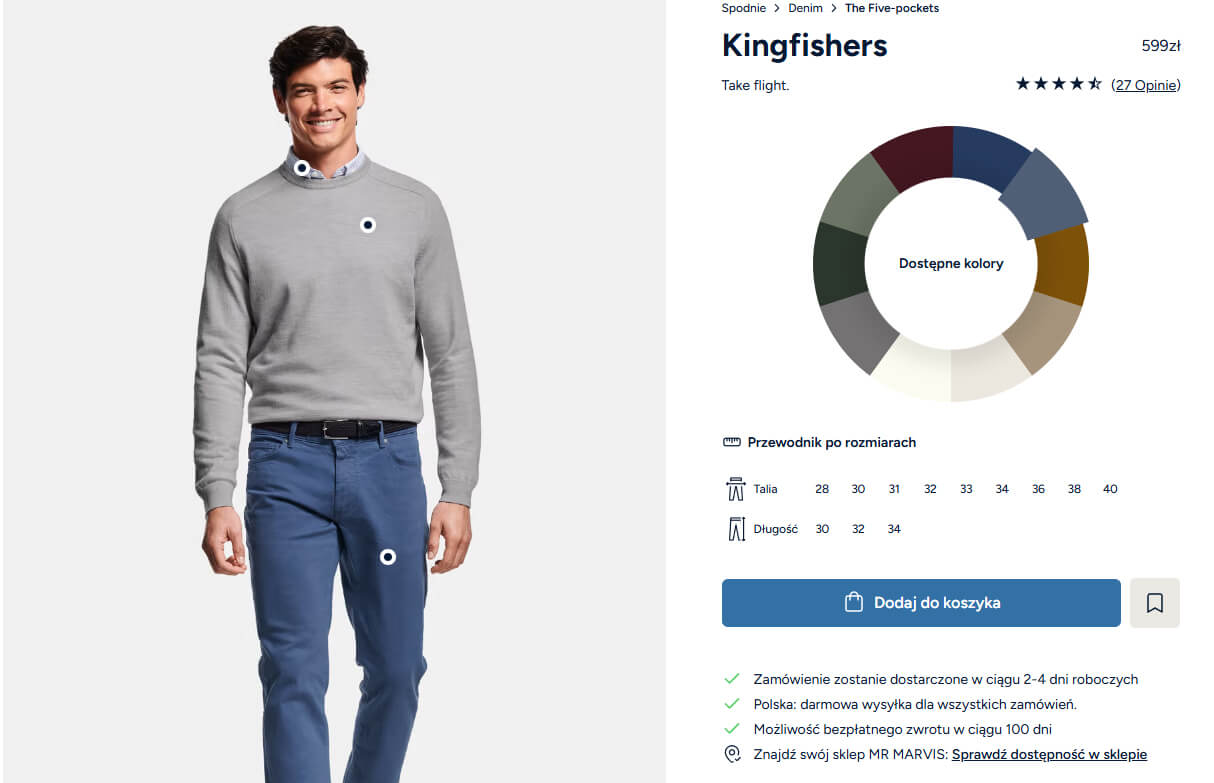Click the hotspot marker on the grey sweater
This screenshot has width=1214, height=783.
point(368,225)
